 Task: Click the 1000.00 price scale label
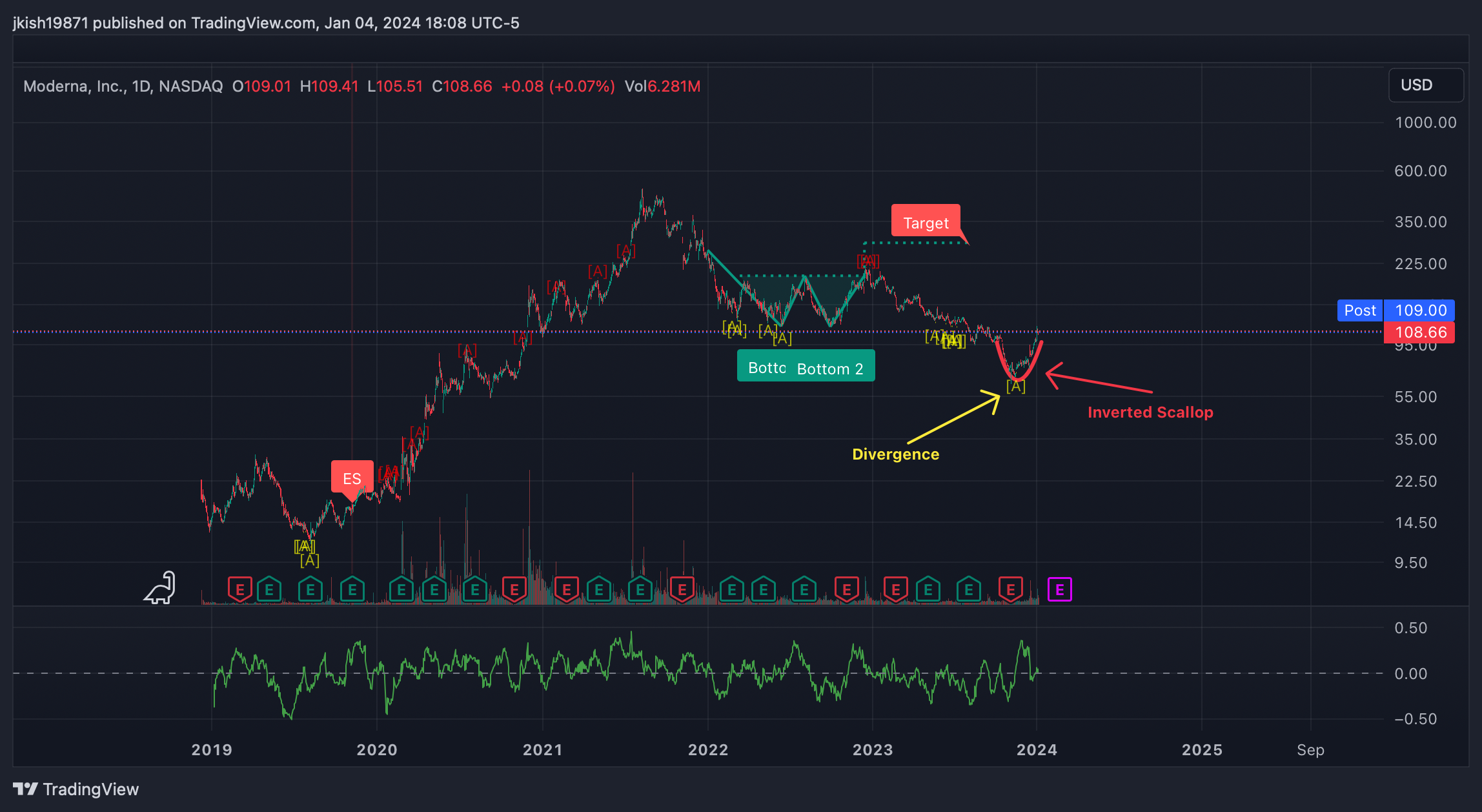1425,123
